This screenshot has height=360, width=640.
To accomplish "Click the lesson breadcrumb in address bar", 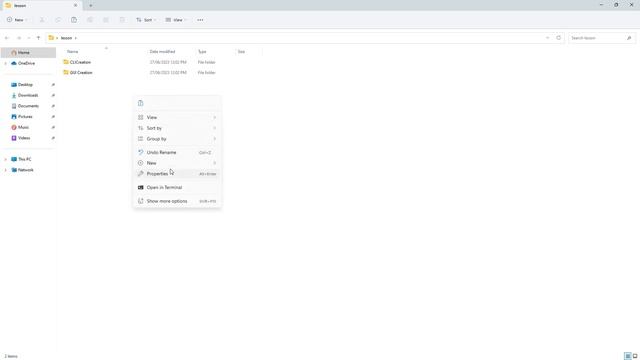I will [66, 38].
